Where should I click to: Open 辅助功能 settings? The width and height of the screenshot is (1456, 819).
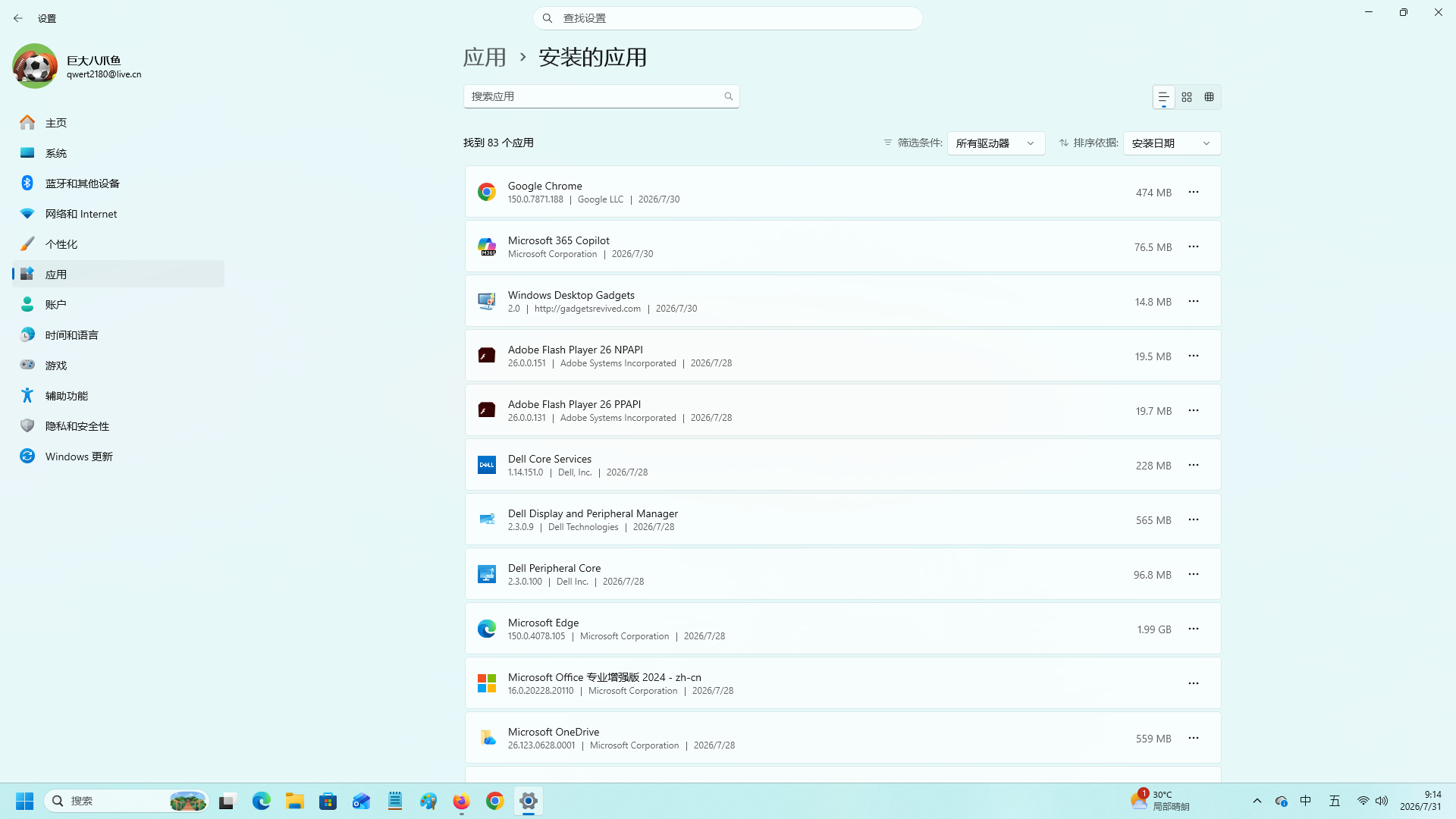pyautogui.click(x=118, y=396)
